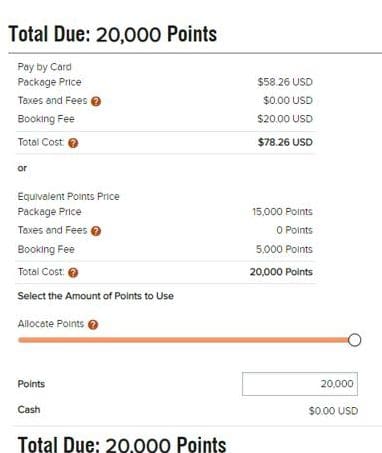Click the bottom Total Due heading
This screenshot has height=453, width=382.
coord(122,444)
